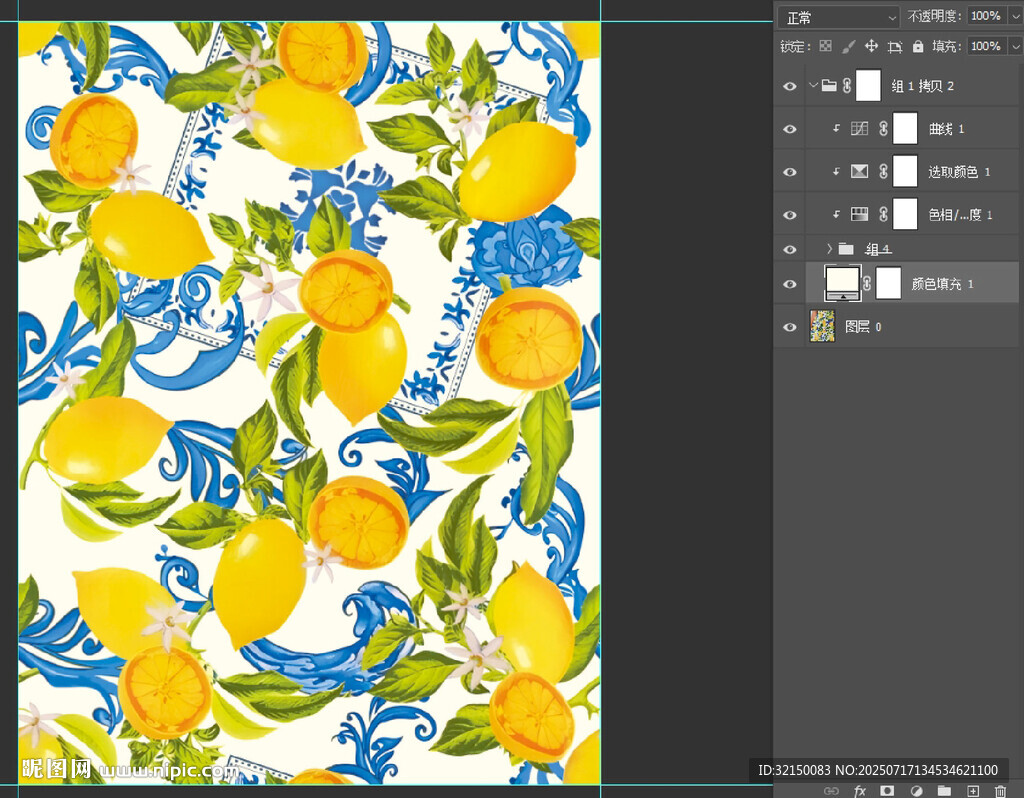
Task: Select the 色相/饱和度 1 adjustment layer
Action: (958, 215)
